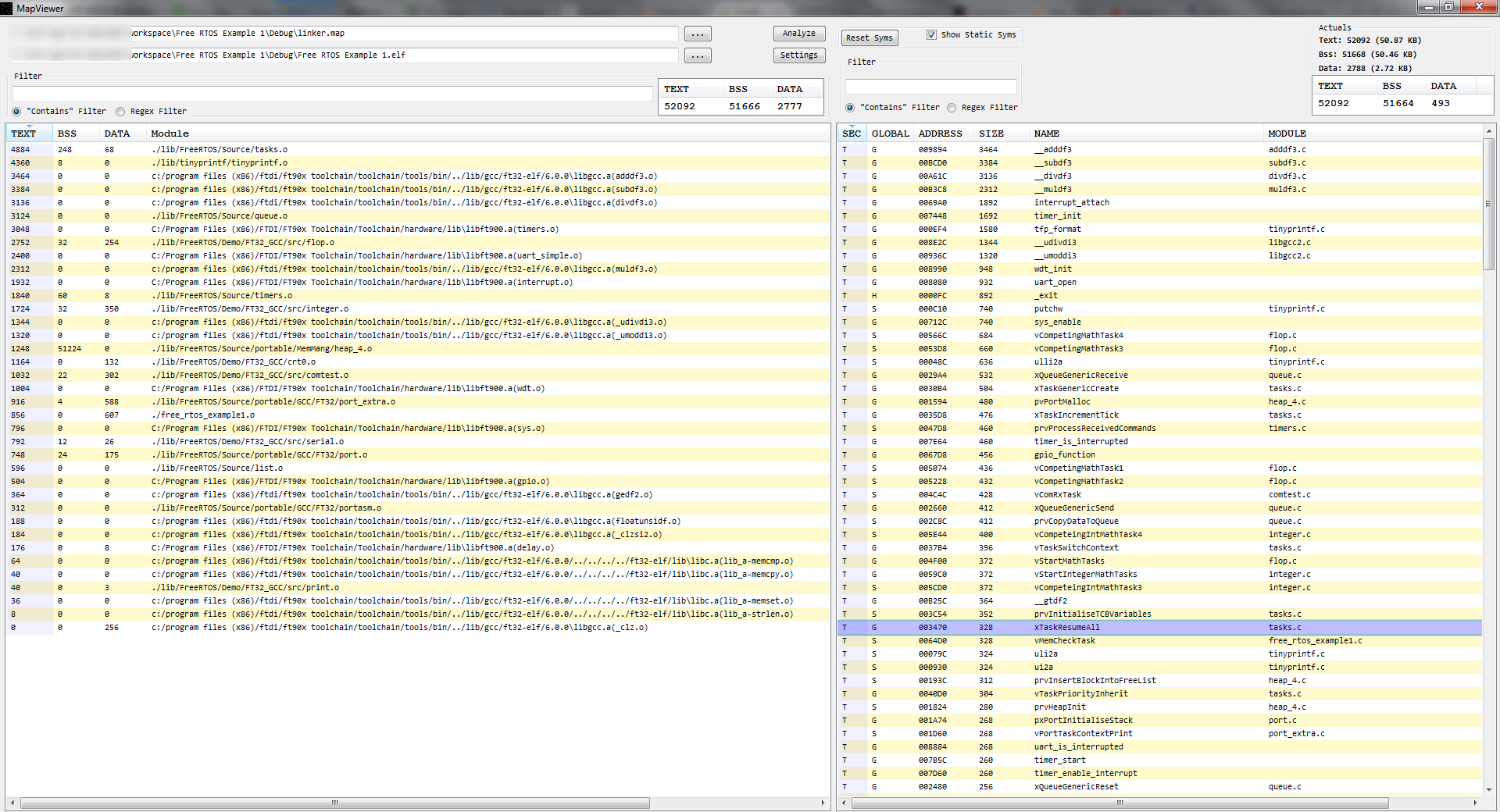Click the Reset Syms button

click(x=869, y=38)
